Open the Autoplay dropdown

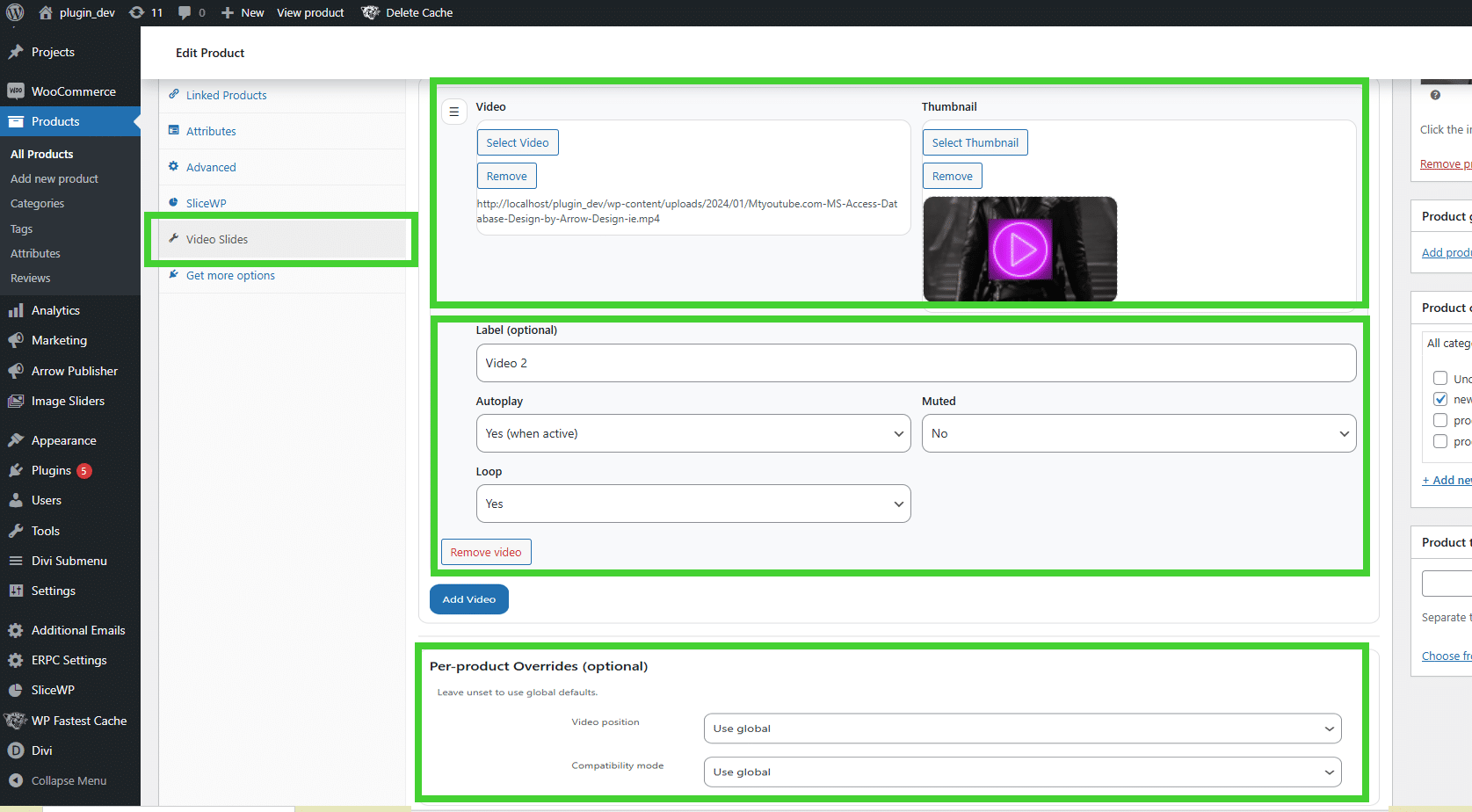pos(693,432)
